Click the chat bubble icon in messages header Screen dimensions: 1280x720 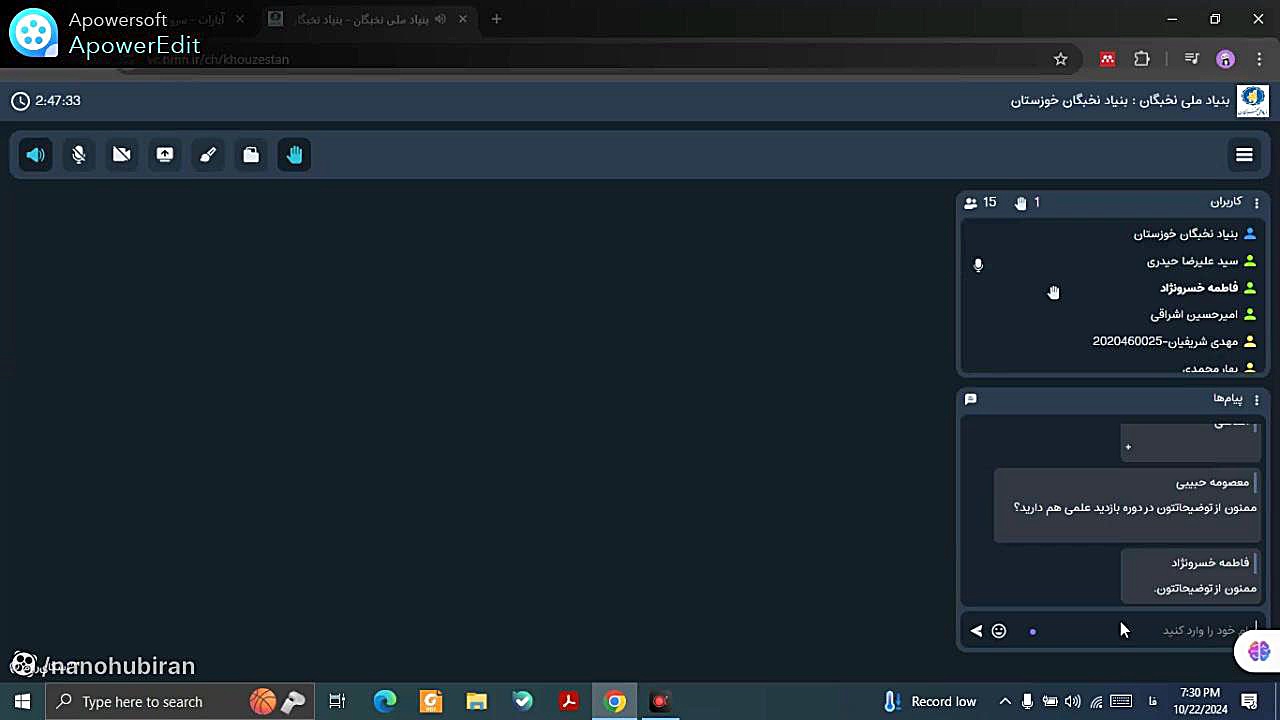pos(970,399)
